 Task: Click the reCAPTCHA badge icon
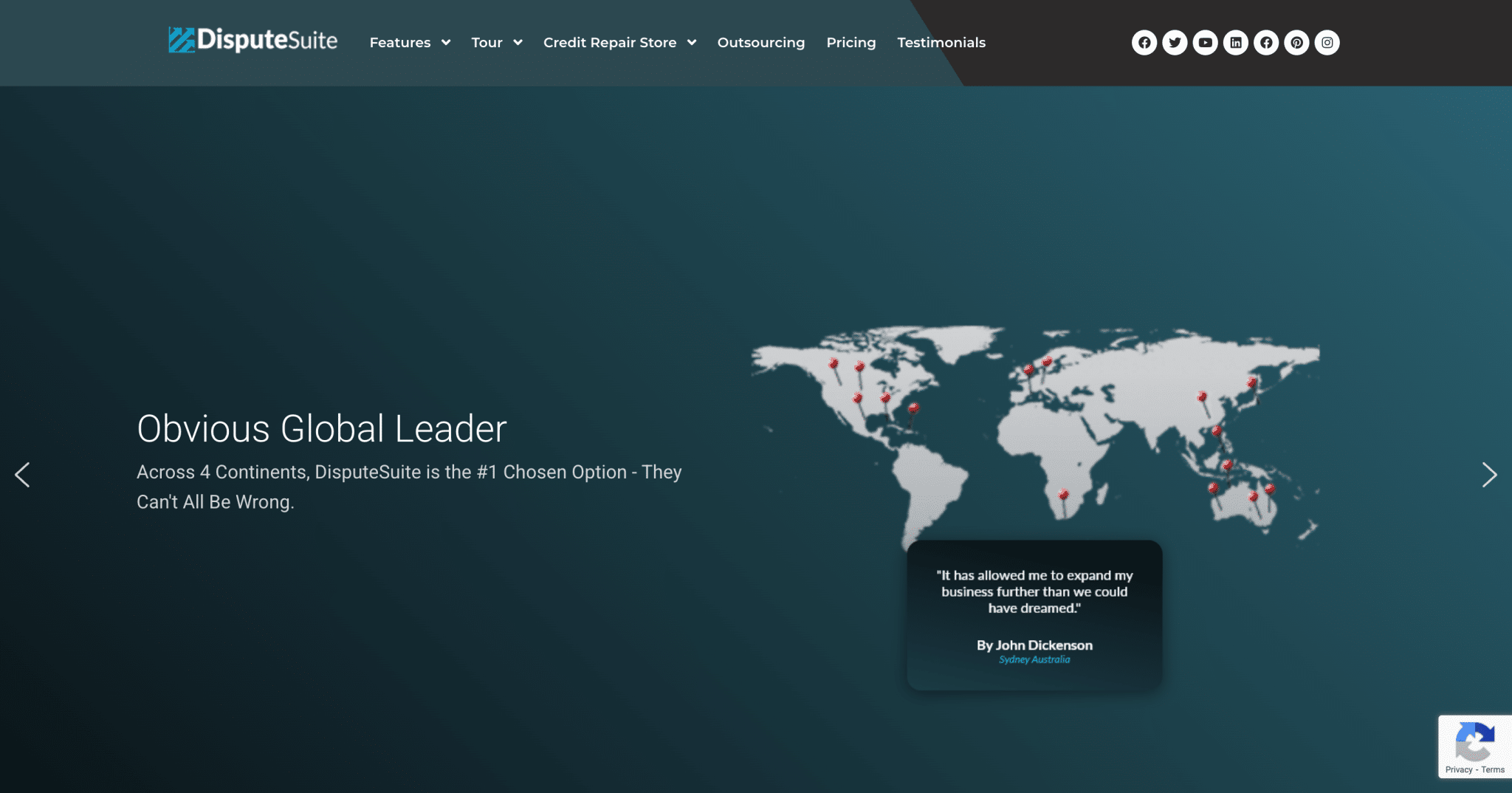click(x=1474, y=741)
